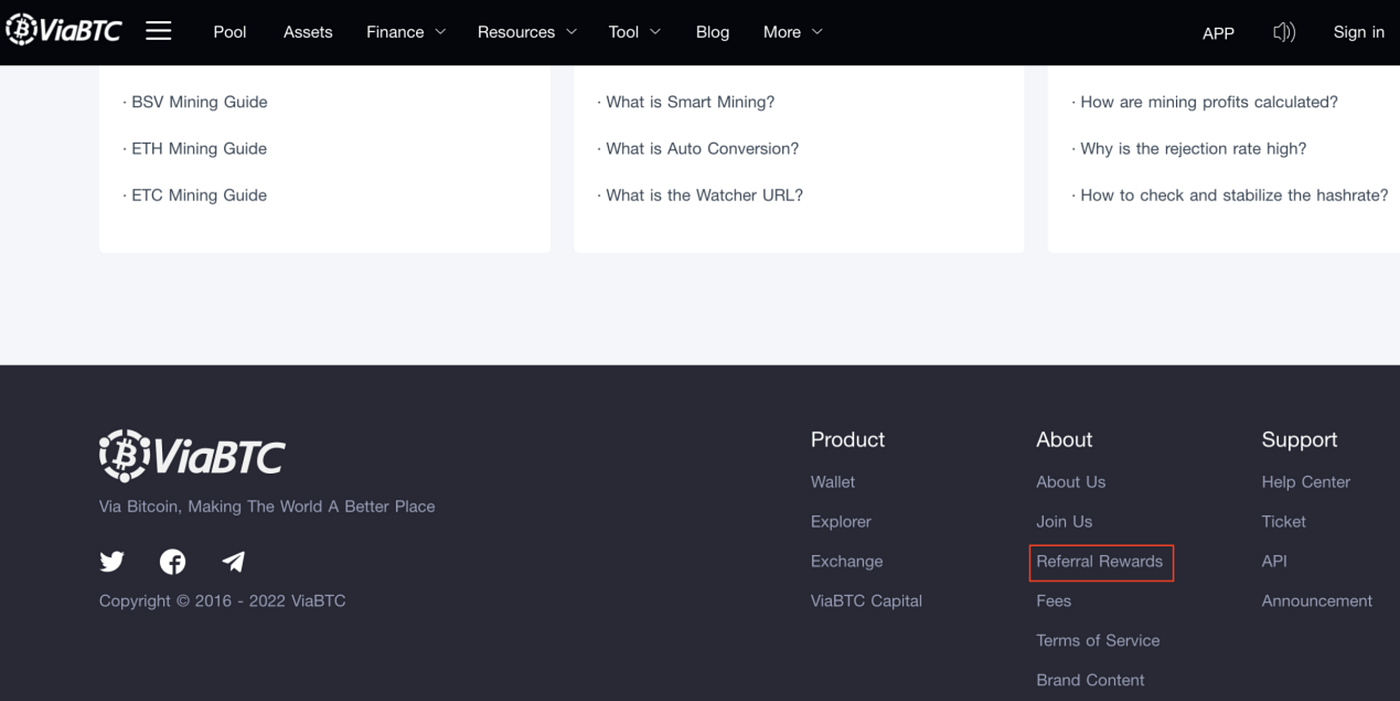Click Explorer under Product

click(841, 522)
